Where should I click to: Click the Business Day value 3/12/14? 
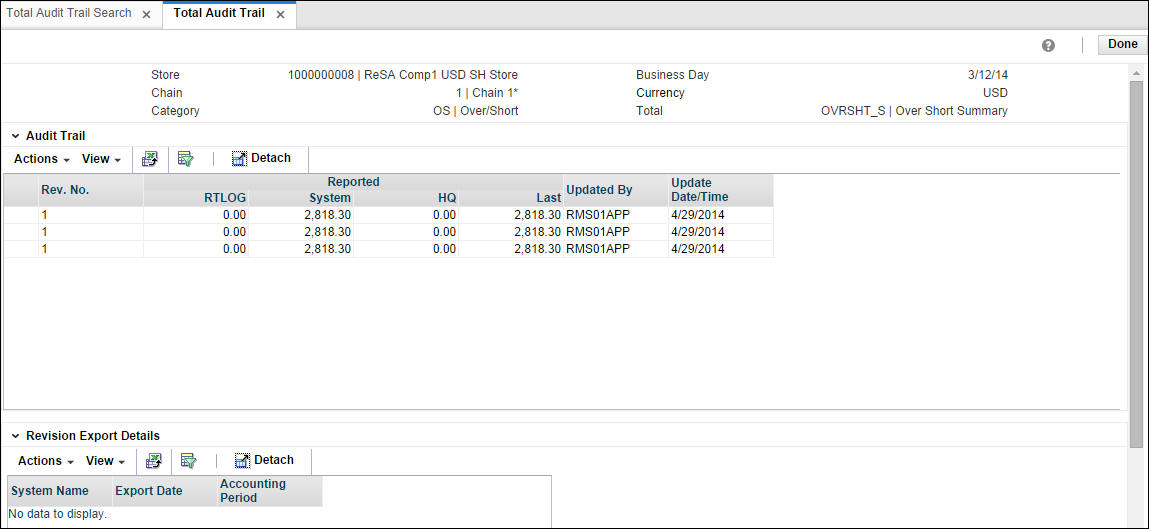click(988, 75)
